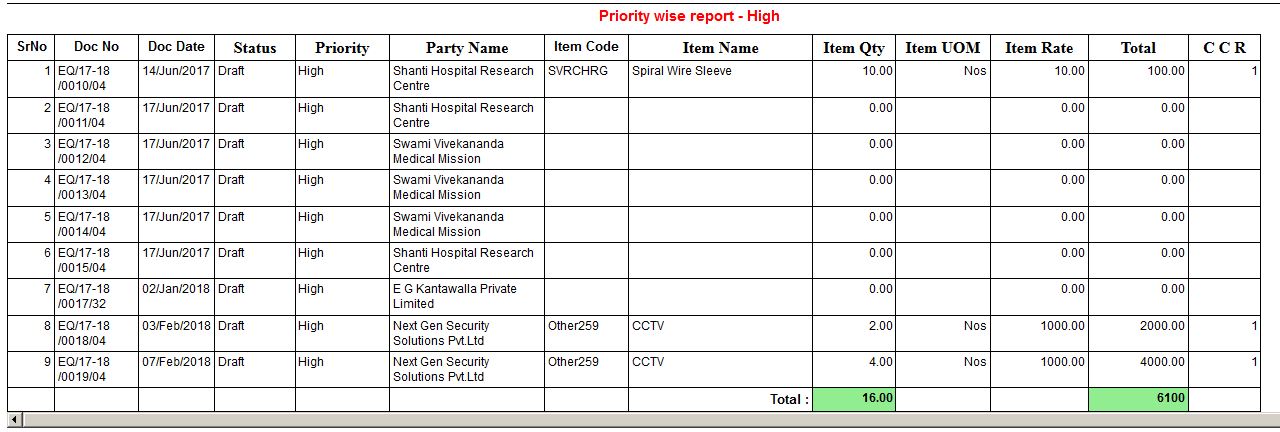The width and height of the screenshot is (1280, 432).
Task: Select the Status column header
Action: [x=254, y=48]
